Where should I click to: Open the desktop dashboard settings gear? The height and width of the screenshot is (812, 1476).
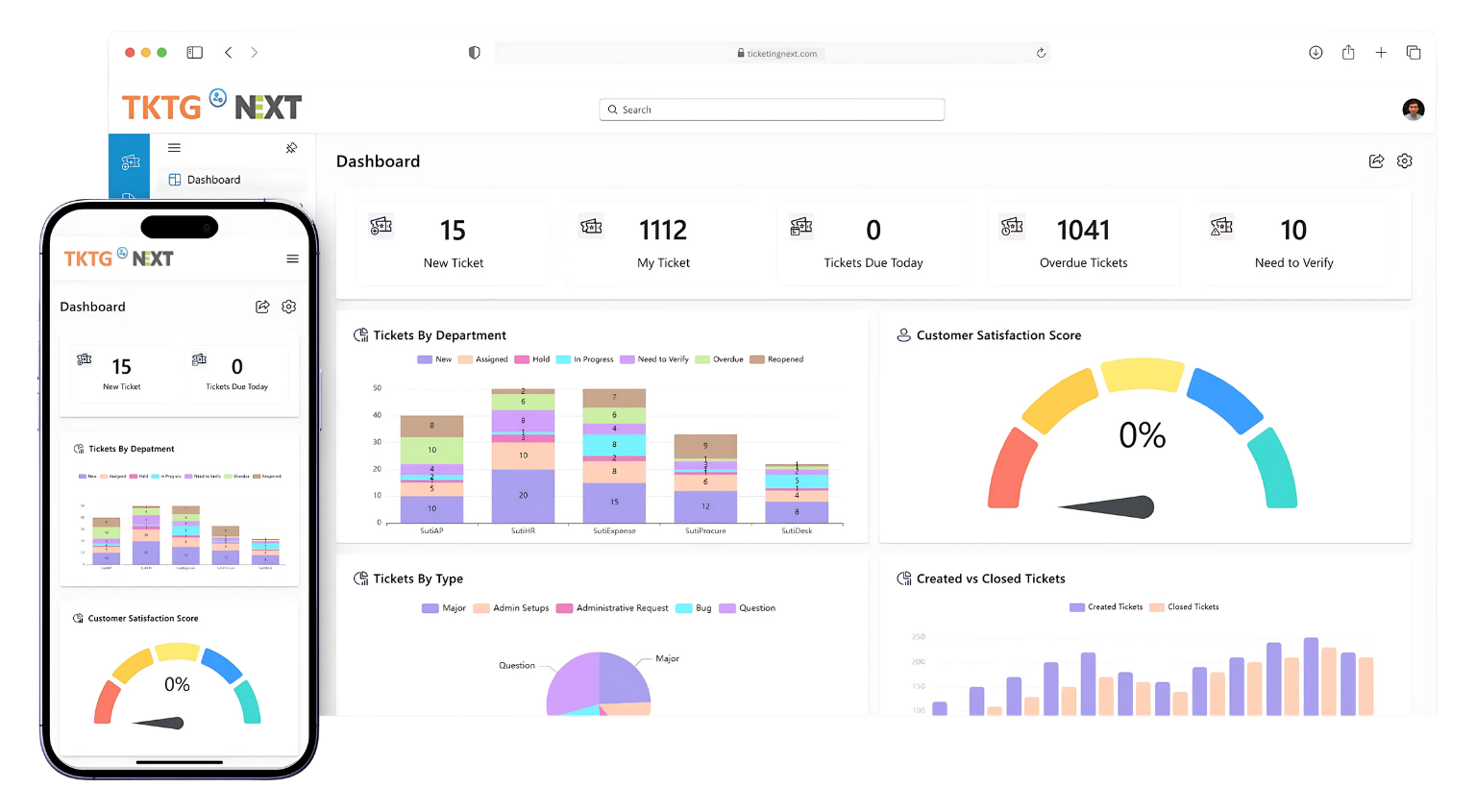1405,161
